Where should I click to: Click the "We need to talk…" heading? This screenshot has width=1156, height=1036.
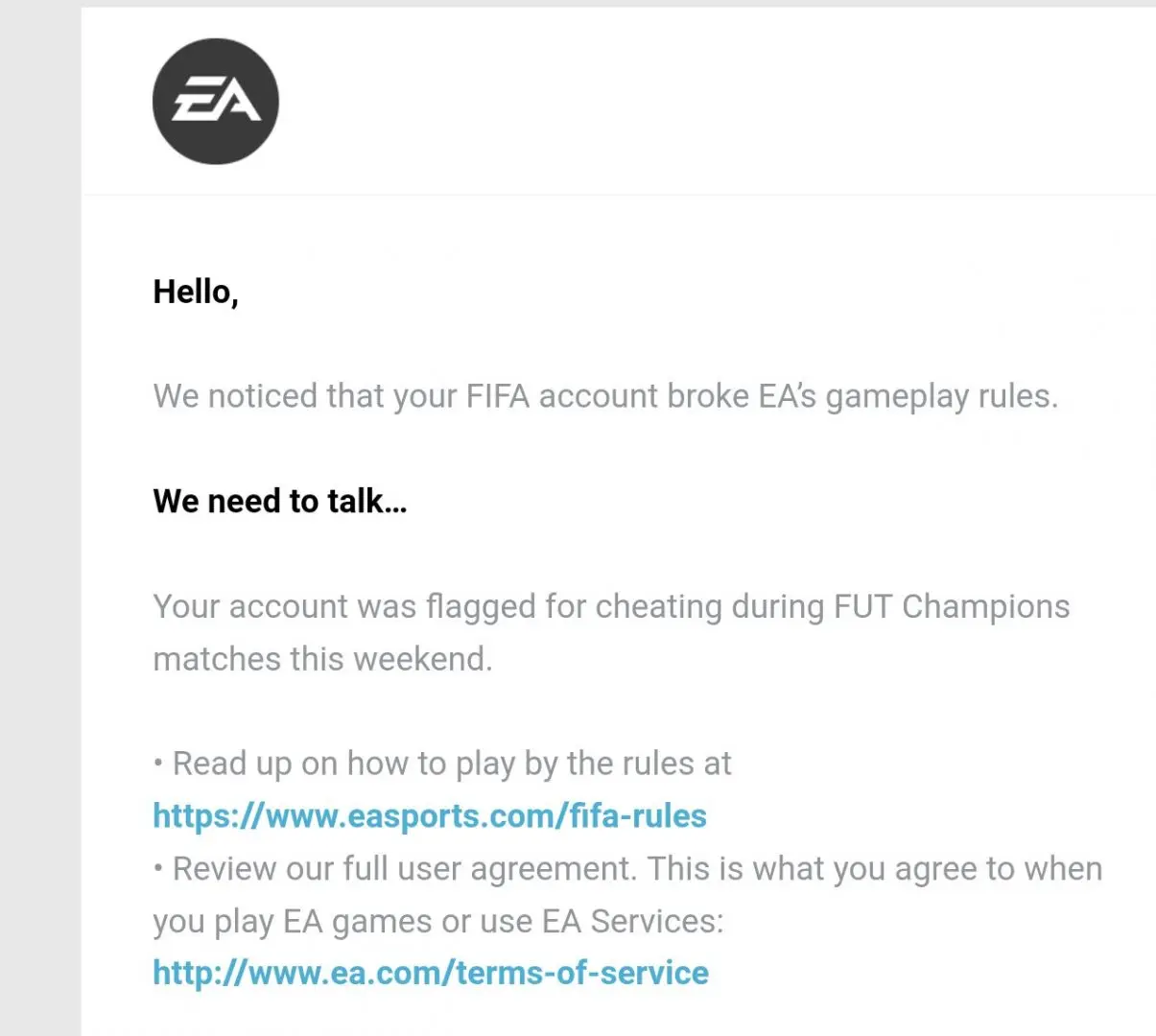pos(280,501)
